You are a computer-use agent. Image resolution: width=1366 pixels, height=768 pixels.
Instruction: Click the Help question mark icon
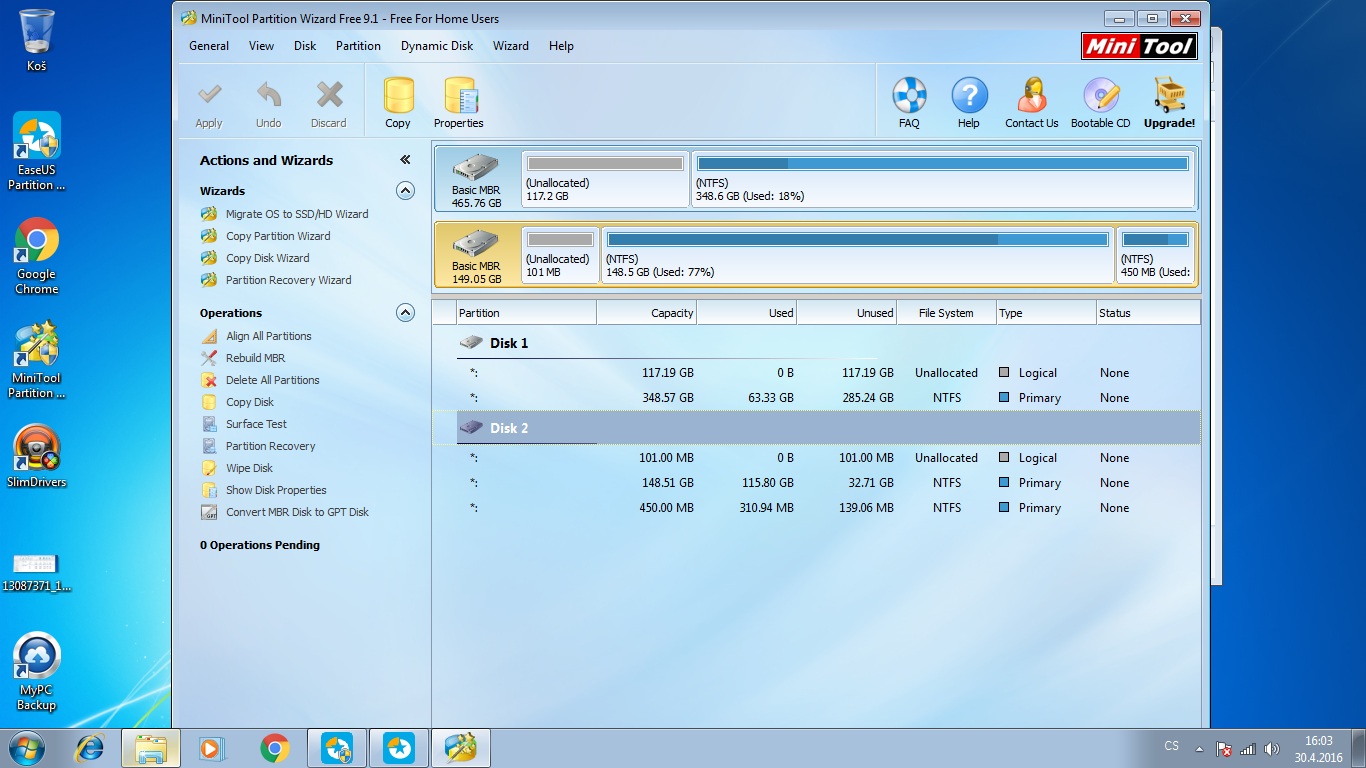968,102
